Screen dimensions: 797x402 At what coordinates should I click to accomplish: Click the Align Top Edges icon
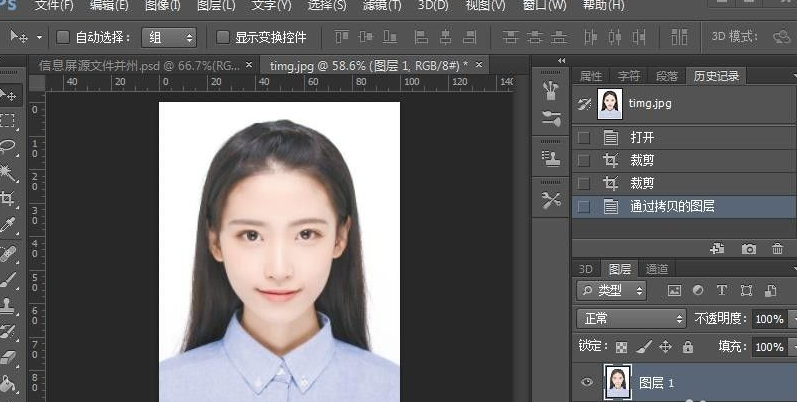tap(342, 37)
